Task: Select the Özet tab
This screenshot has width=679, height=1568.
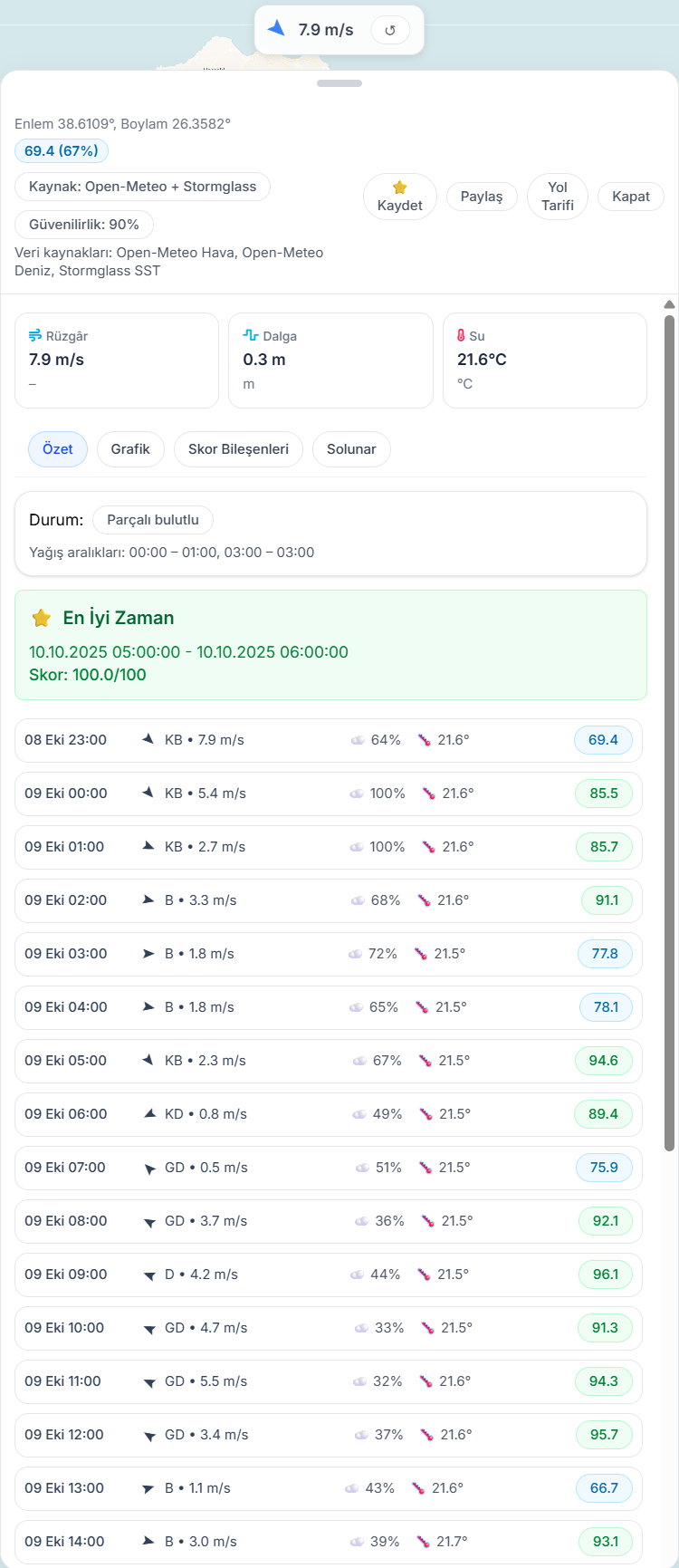Action: point(58,449)
